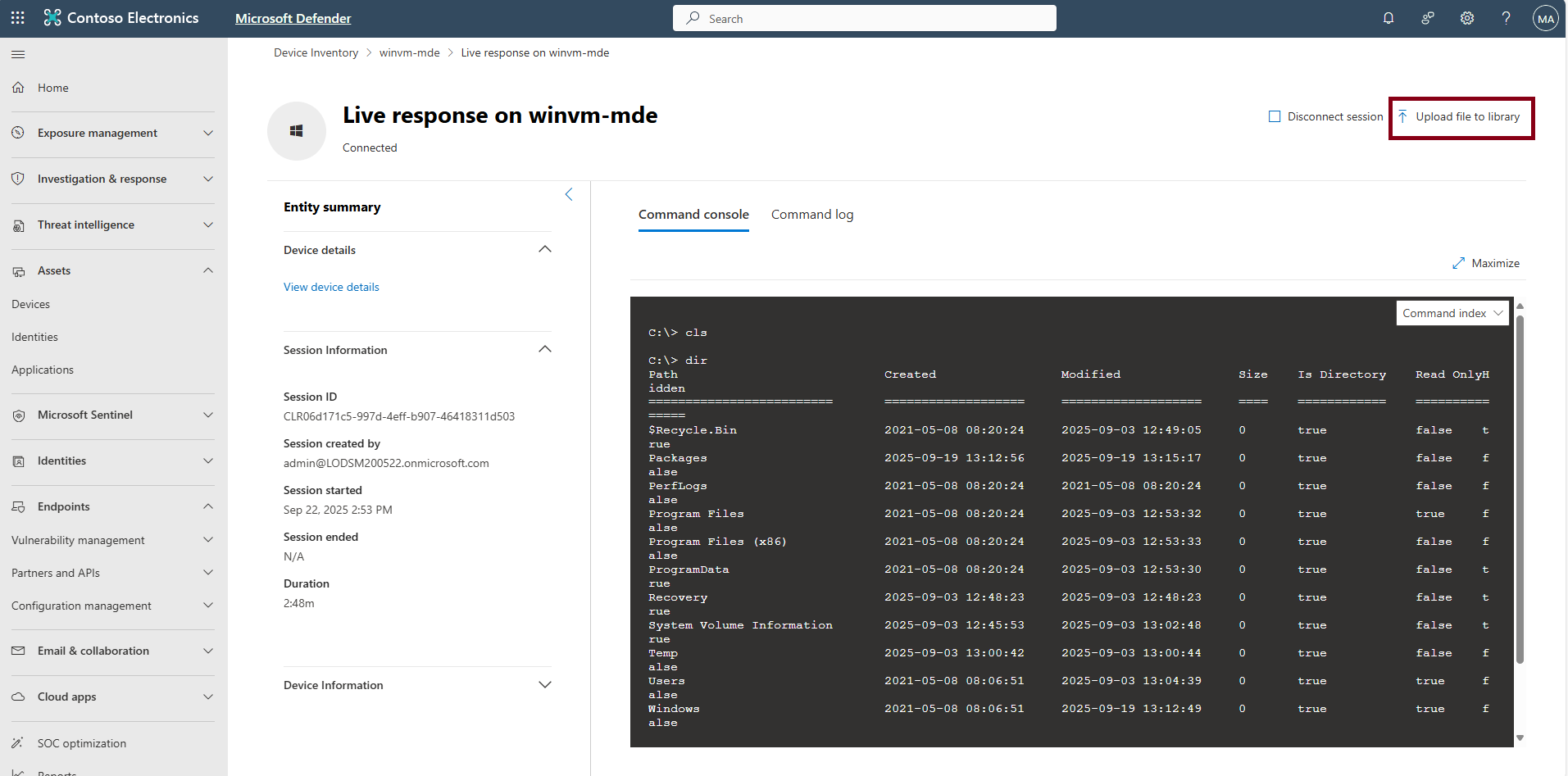This screenshot has height=776, width=1568.
Task: Open the community connections icon
Action: pyautogui.click(x=1428, y=18)
